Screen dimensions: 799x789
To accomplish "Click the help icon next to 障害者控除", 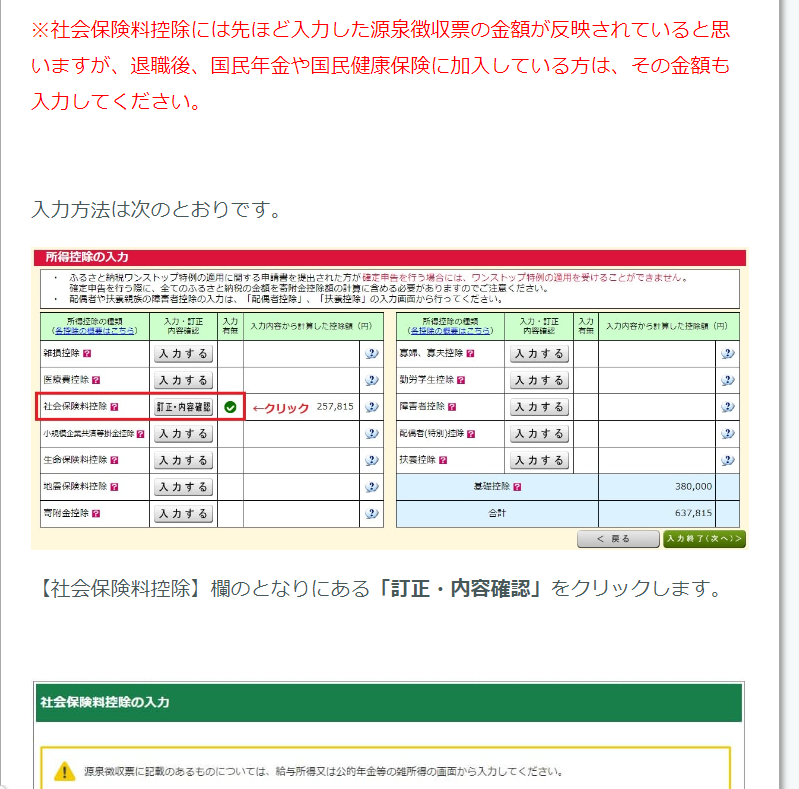I will (x=452, y=407).
